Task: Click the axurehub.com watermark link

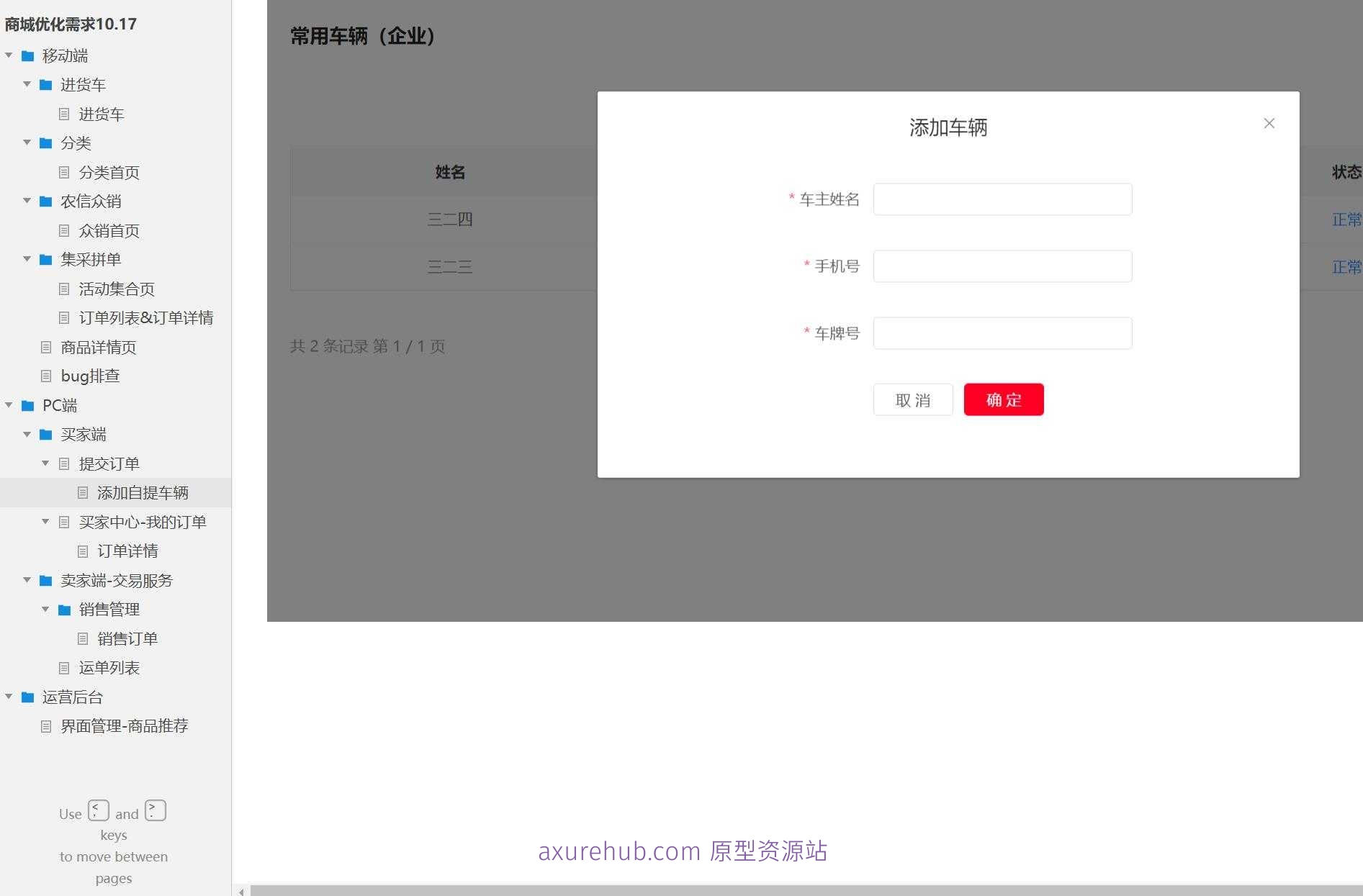Action: pyautogui.click(x=683, y=851)
